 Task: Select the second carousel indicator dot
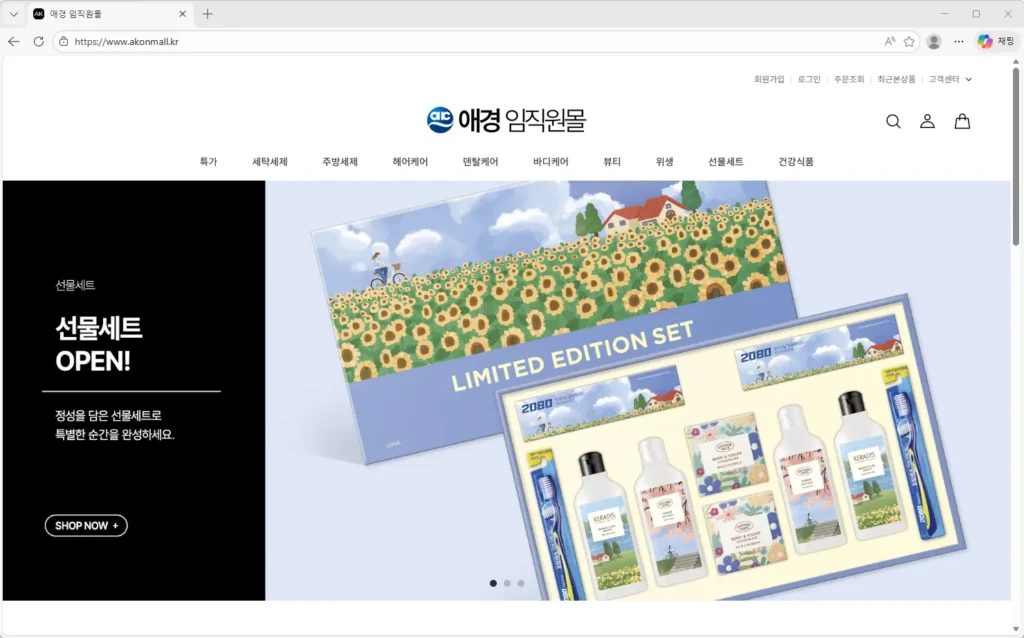[x=507, y=583]
